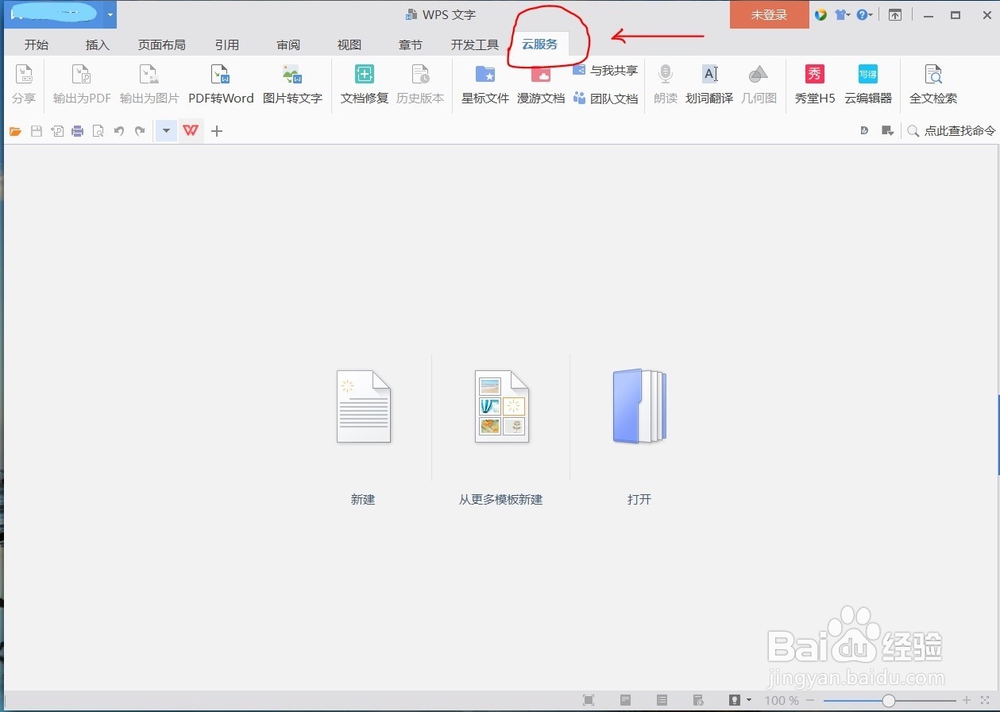Click 输出为PDF export icon
The image size is (1000, 712).
[x=82, y=84]
